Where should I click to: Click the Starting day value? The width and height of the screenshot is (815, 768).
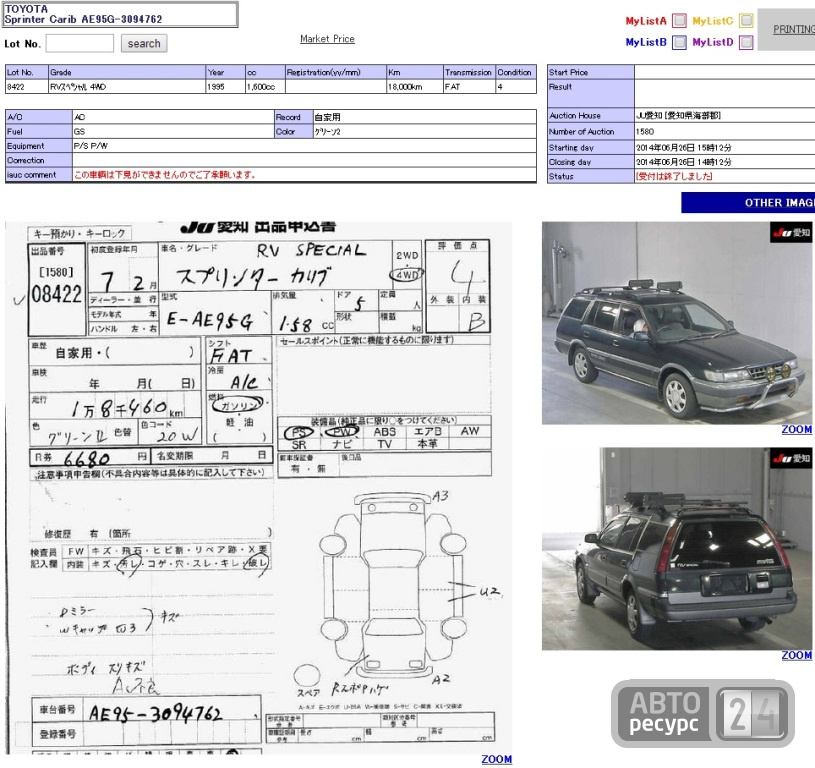pyautogui.click(x=683, y=148)
